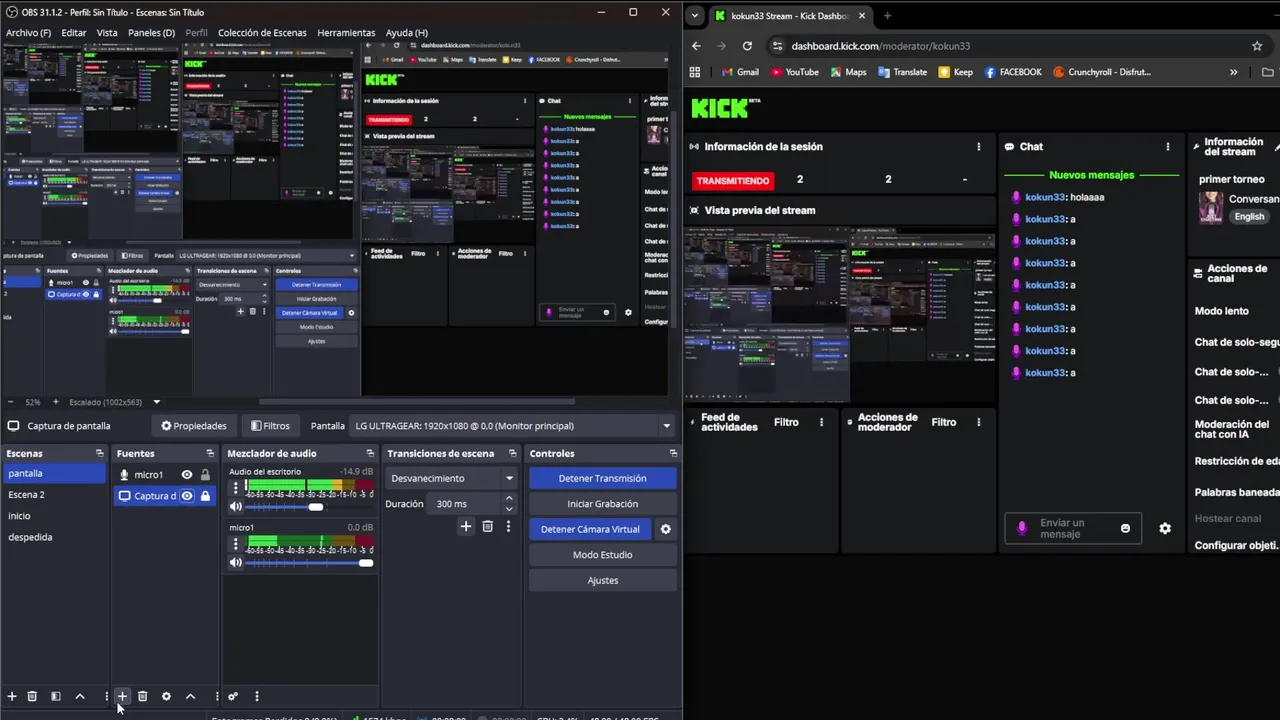Move the selected source up in Fuentes

pyautogui.click(x=190, y=696)
